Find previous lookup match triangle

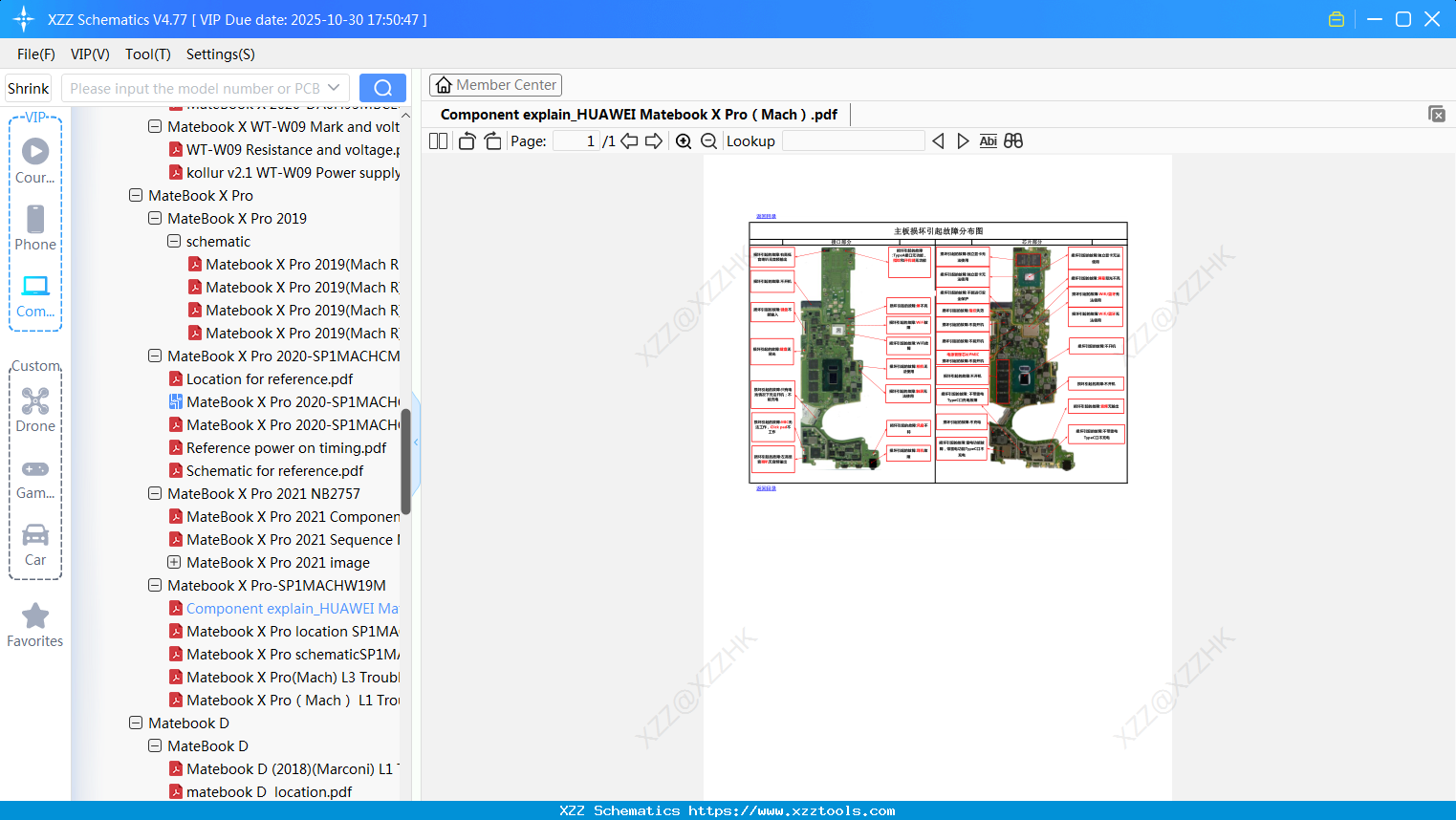(x=938, y=140)
